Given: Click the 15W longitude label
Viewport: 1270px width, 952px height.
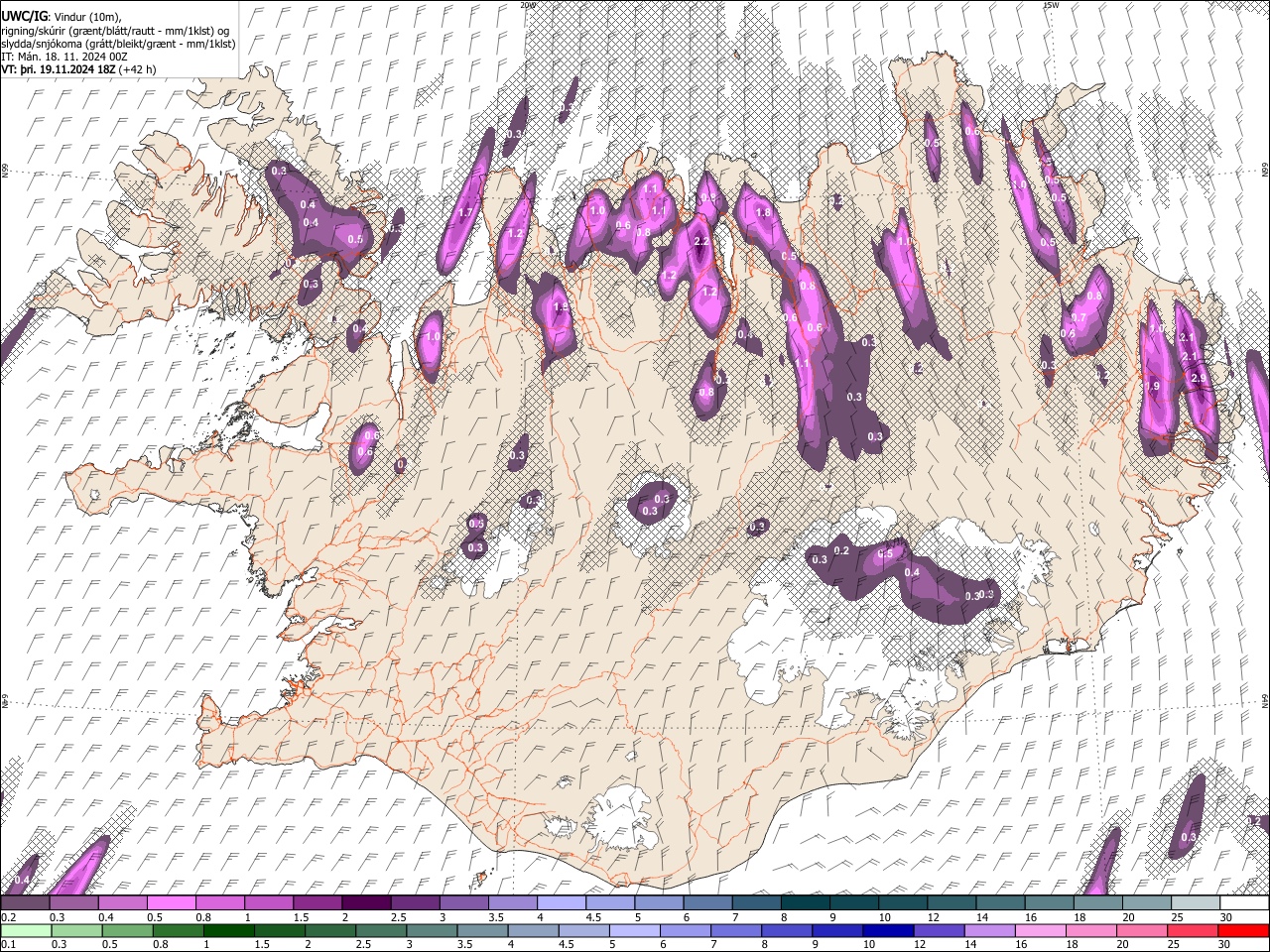Looking at the screenshot, I should pyautogui.click(x=1051, y=5).
